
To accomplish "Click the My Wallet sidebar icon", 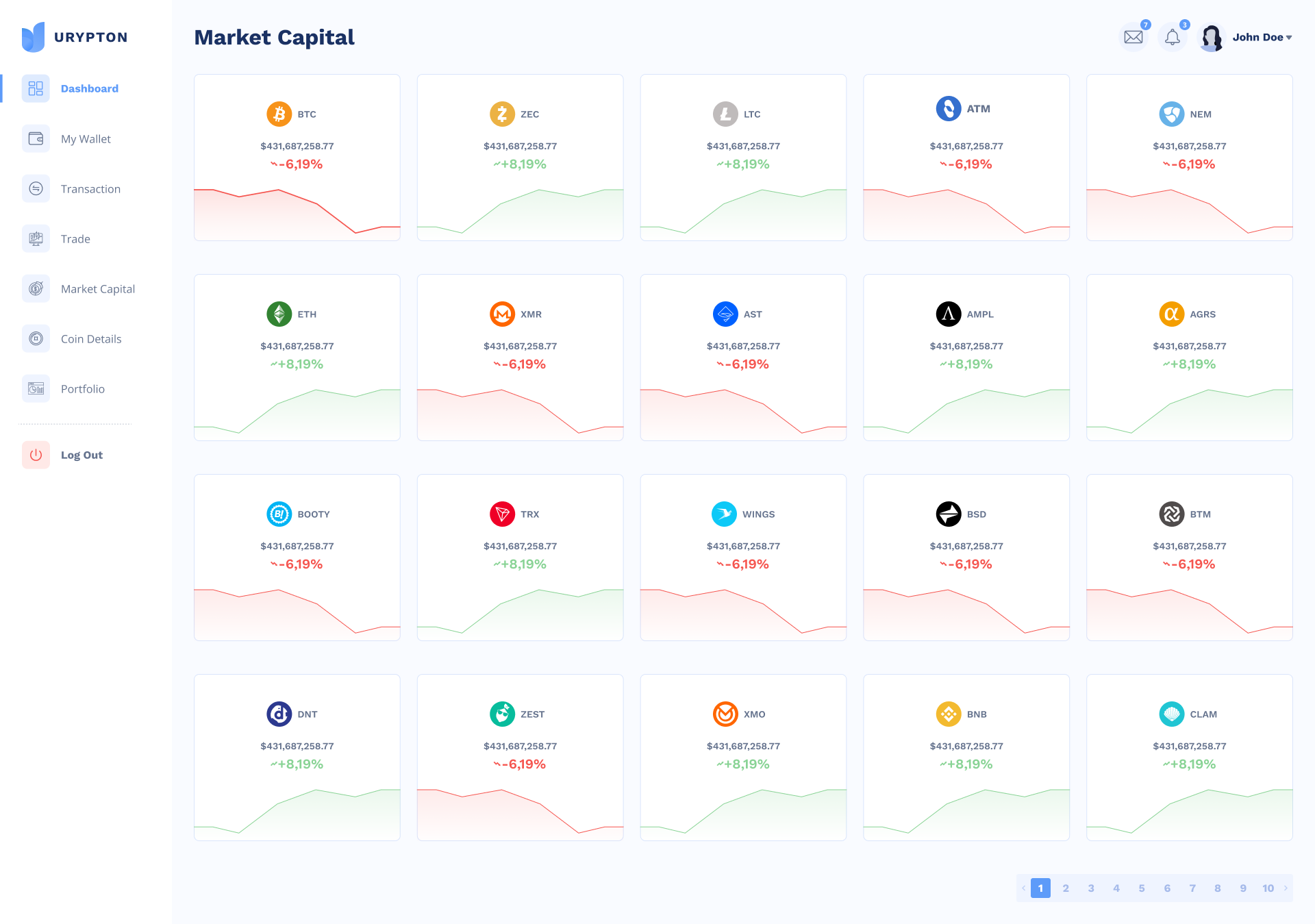I will point(36,138).
